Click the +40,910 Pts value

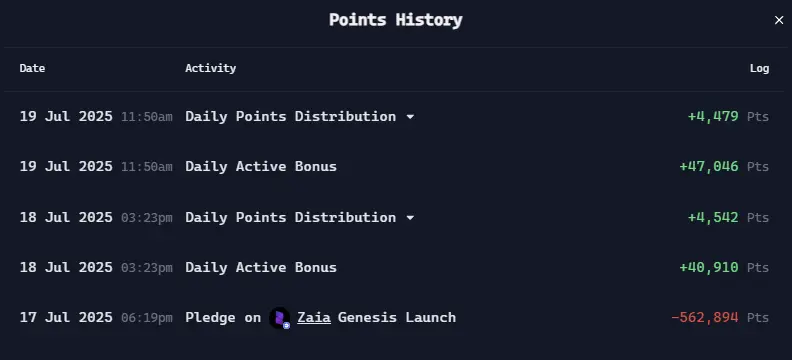[x=724, y=268]
